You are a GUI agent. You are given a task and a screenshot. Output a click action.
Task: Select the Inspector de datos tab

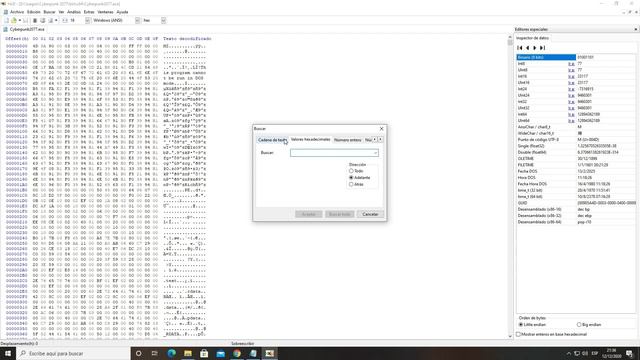click(533, 38)
